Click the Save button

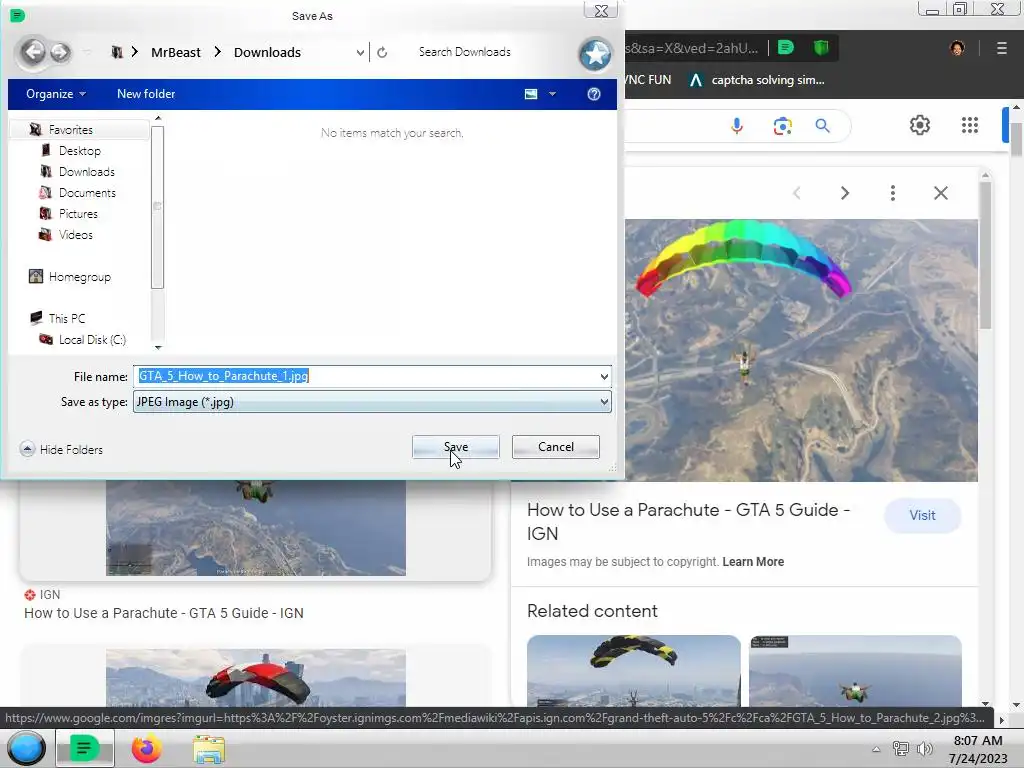coord(456,447)
